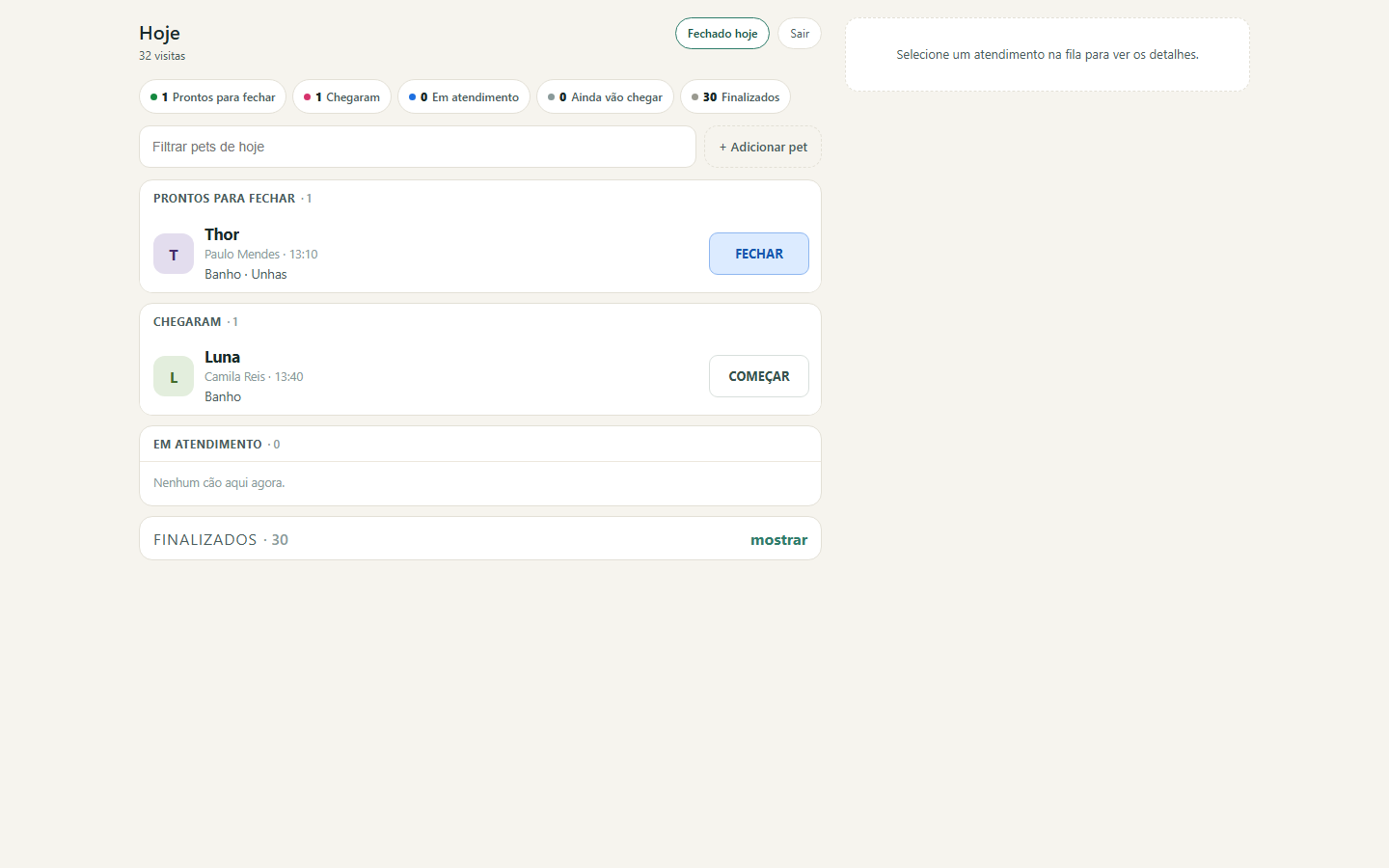
Task: Click the Hoje page title
Action: [x=159, y=33]
